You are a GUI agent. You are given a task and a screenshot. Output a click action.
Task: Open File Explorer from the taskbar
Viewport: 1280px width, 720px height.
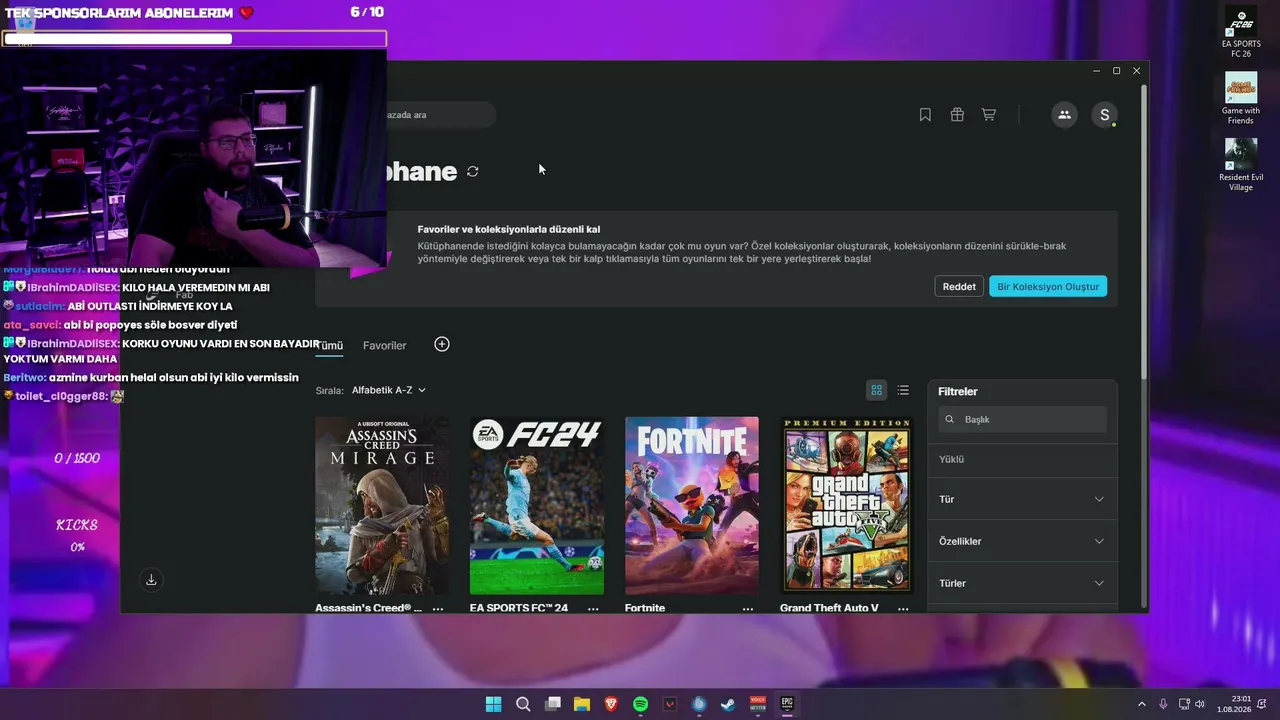coord(581,704)
